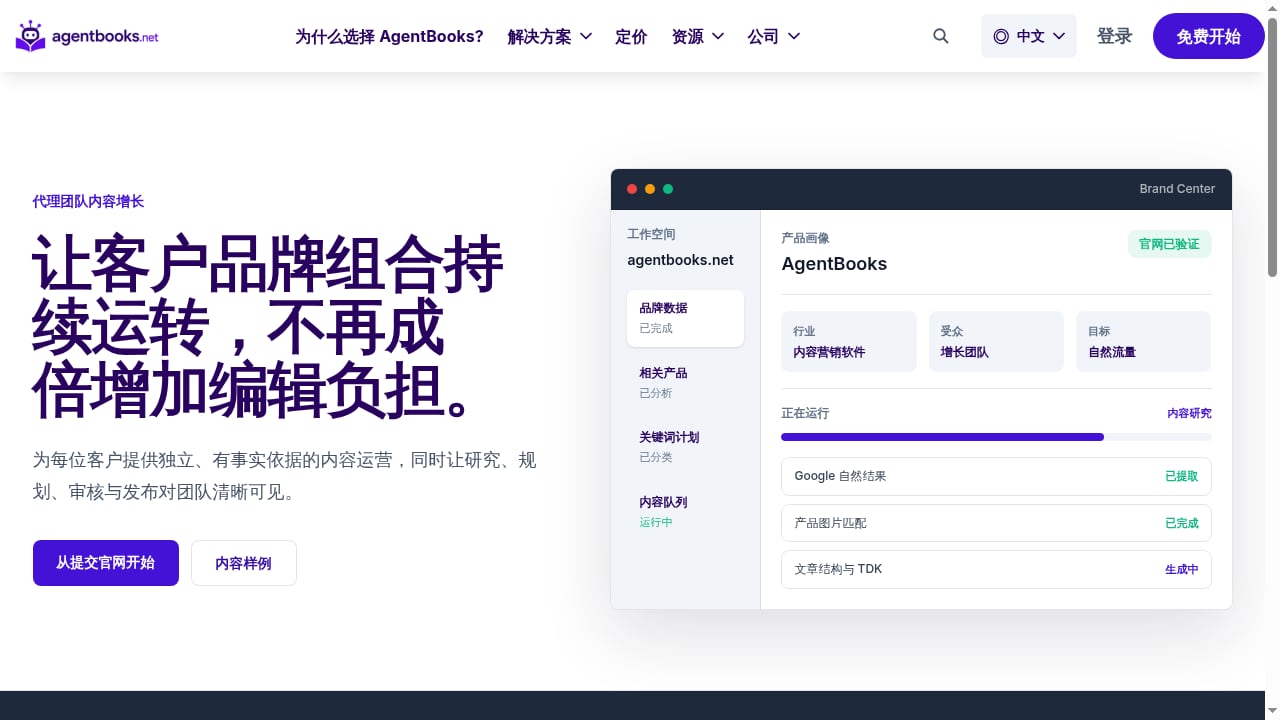
Task: Open 为什么选择 AgentBooks? menu item
Action: tap(389, 36)
